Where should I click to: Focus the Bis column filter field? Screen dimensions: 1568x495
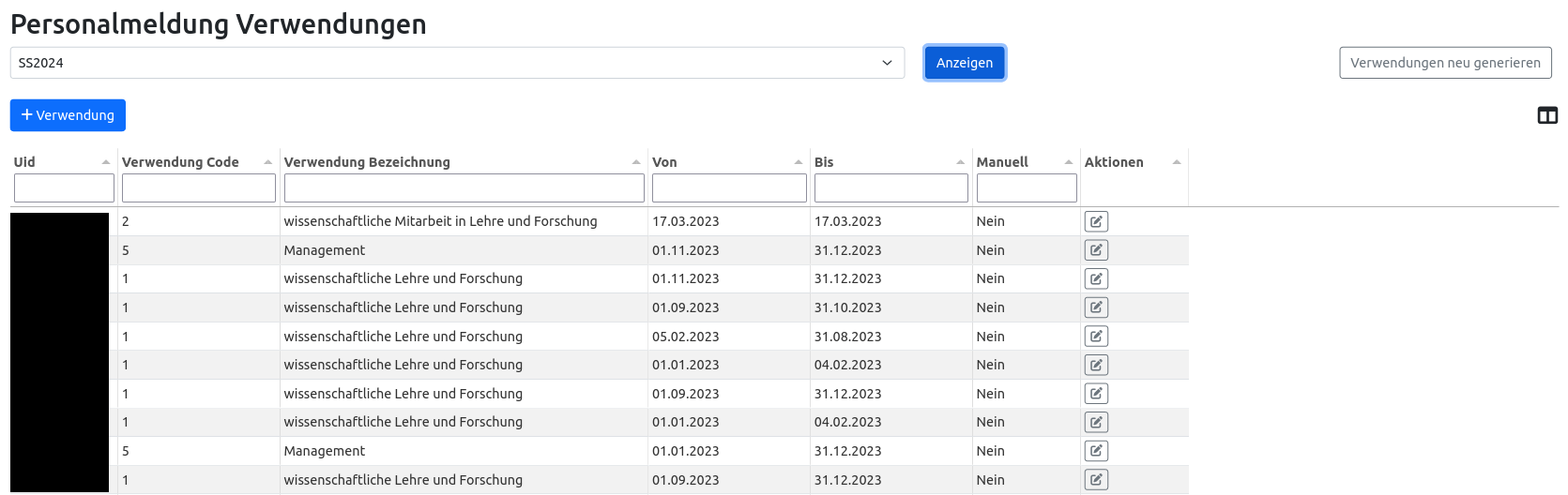pyautogui.click(x=891, y=188)
